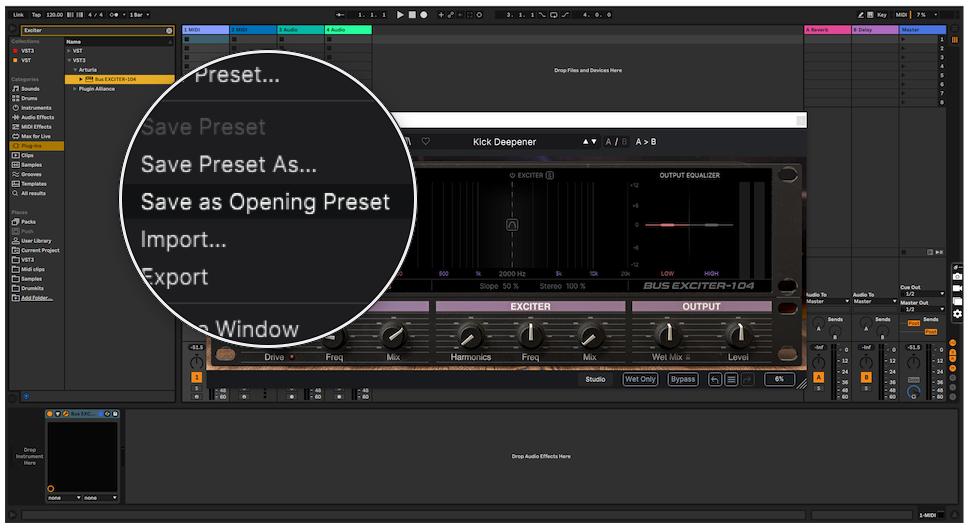Click the Tap tempo button
The height and width of the screenshot is (528, 972).
(x=36, y=15)
